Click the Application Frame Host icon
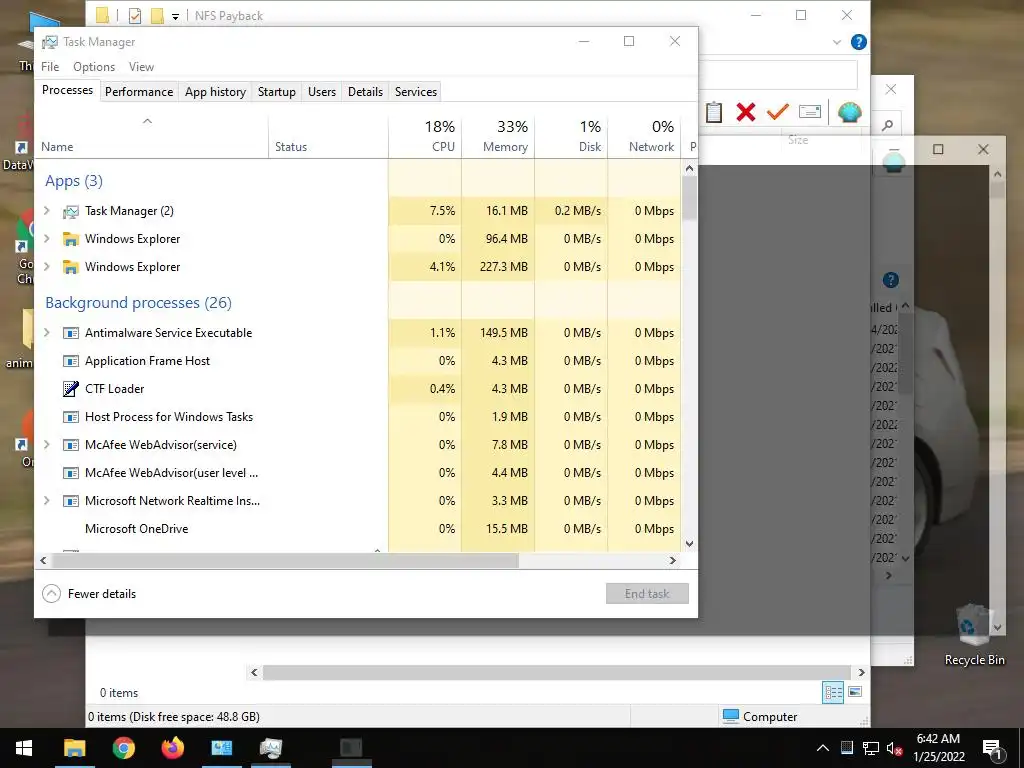 pos(71,361)
